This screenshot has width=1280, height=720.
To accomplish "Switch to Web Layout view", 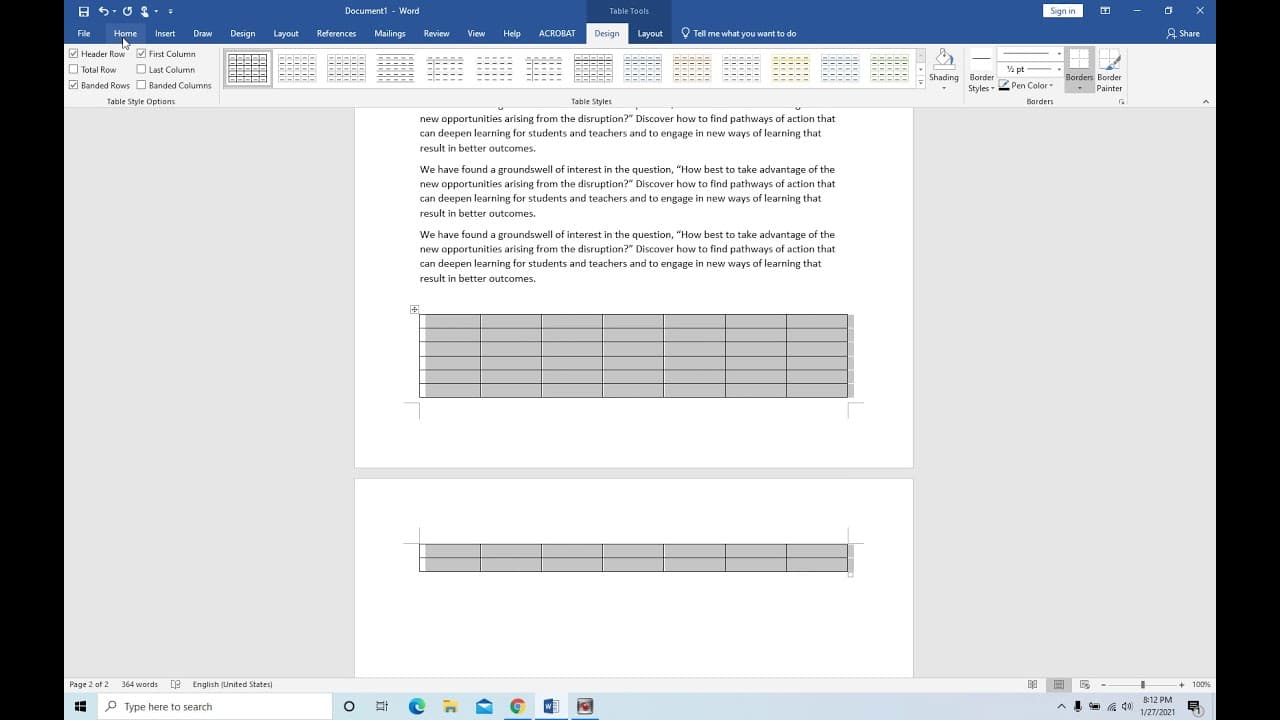I will pyautogui.click(x=1084, y=684).
